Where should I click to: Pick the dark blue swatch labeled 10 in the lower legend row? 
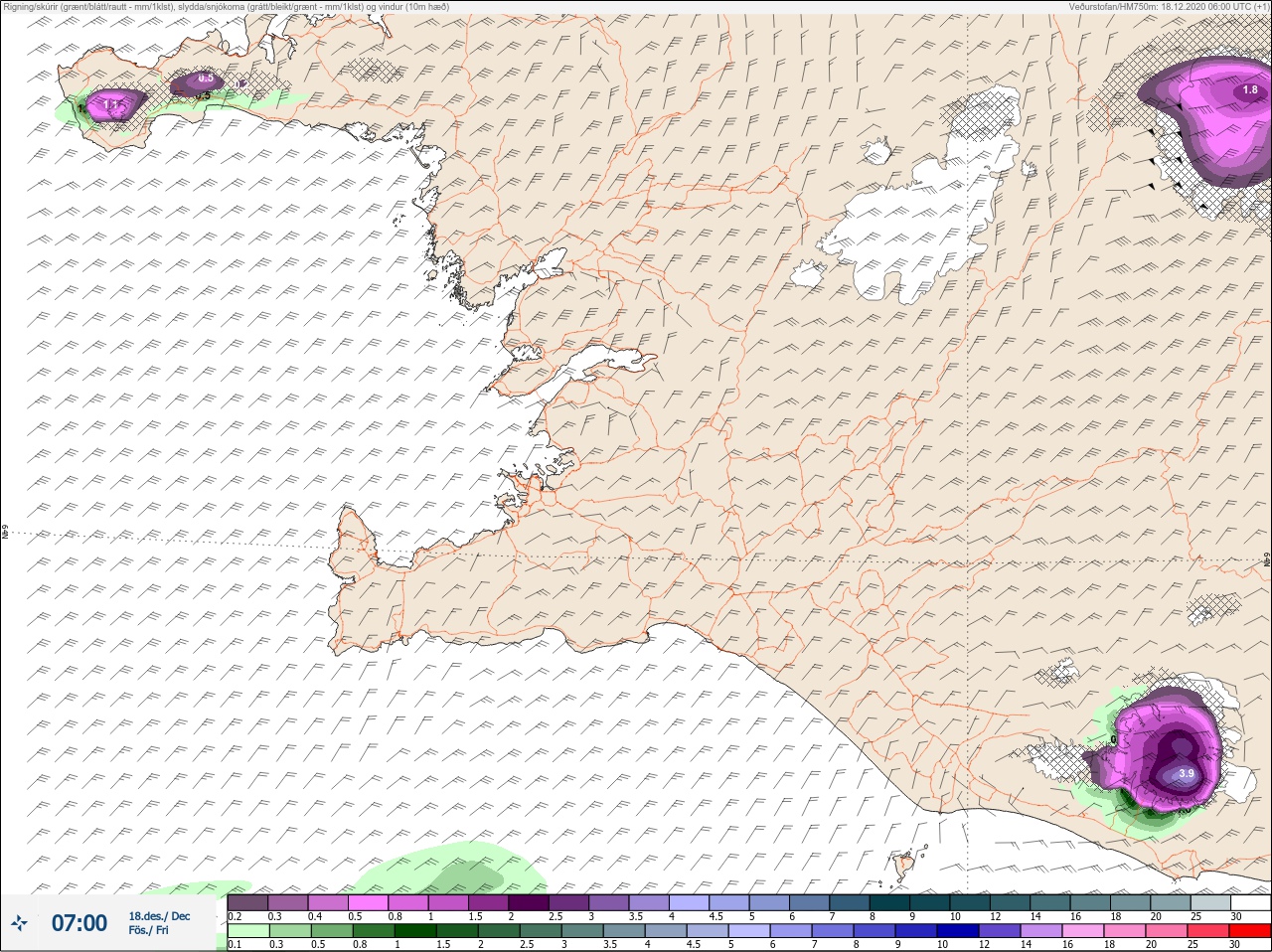click(958, 930)
